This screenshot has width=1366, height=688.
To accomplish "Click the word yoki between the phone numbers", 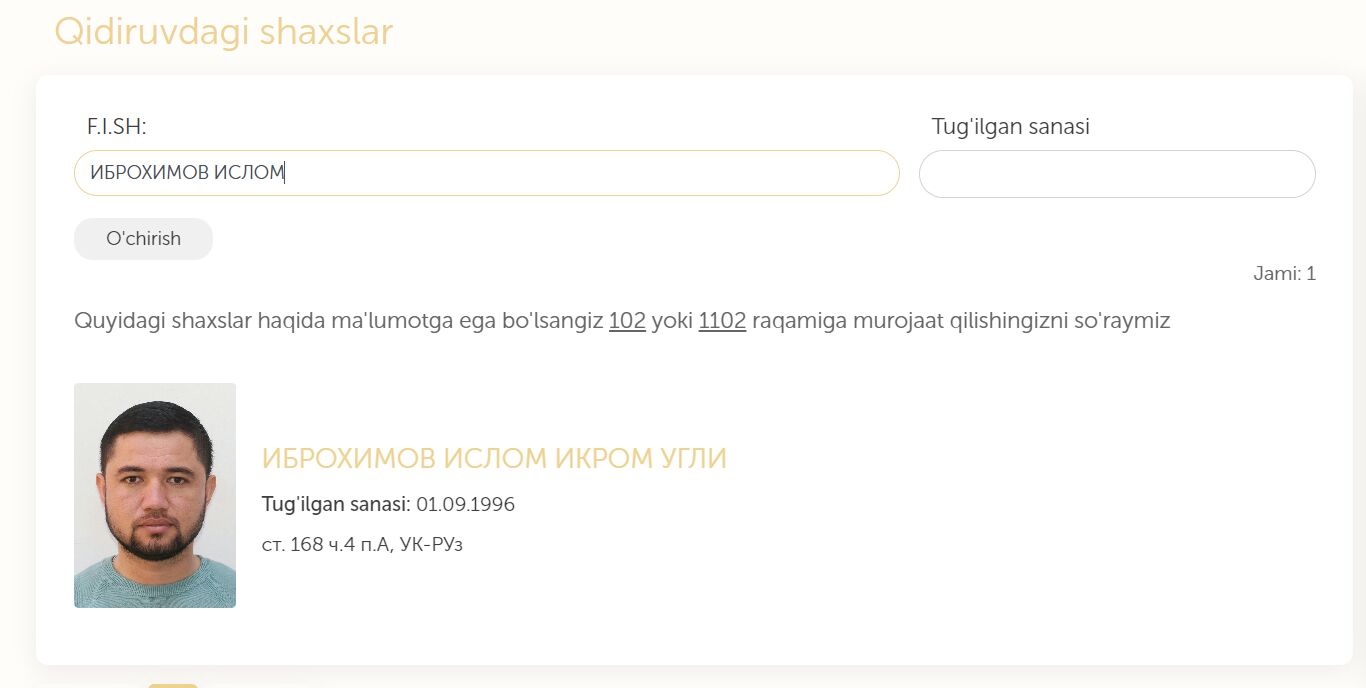I will (672, 322).
